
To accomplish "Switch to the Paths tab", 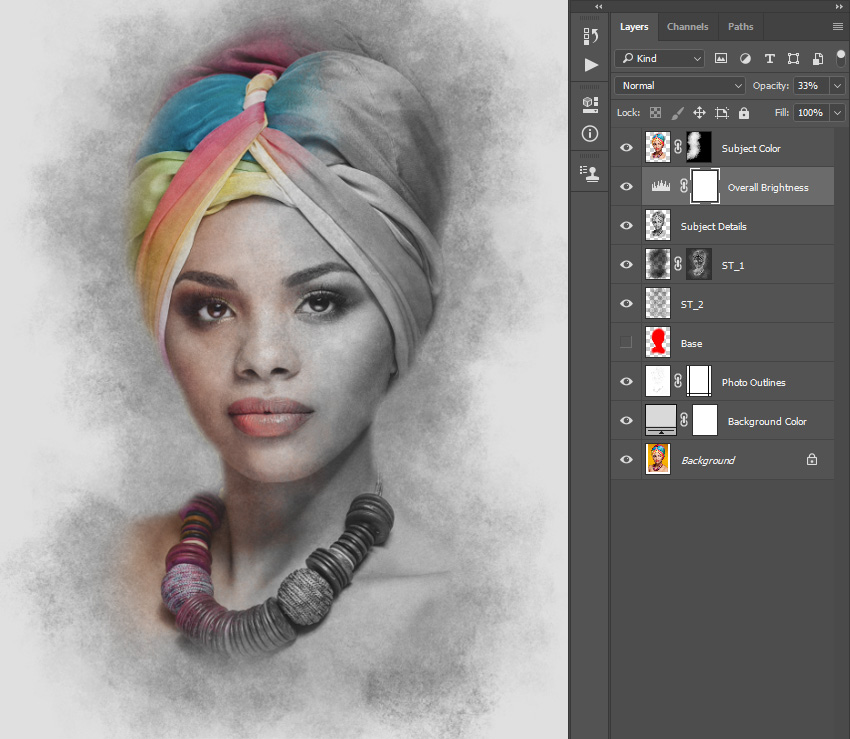I will click(740, 27).
